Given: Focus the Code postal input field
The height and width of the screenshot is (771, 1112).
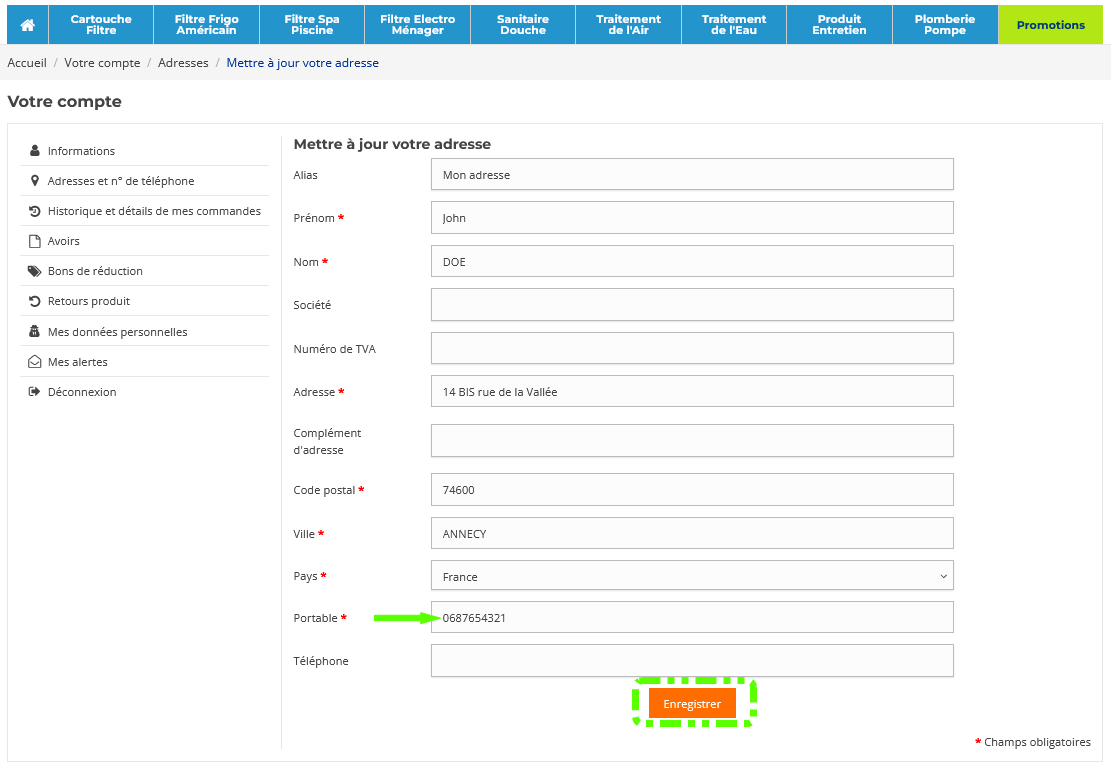Looking at the screenshot, I should click(x=692, y=490).
